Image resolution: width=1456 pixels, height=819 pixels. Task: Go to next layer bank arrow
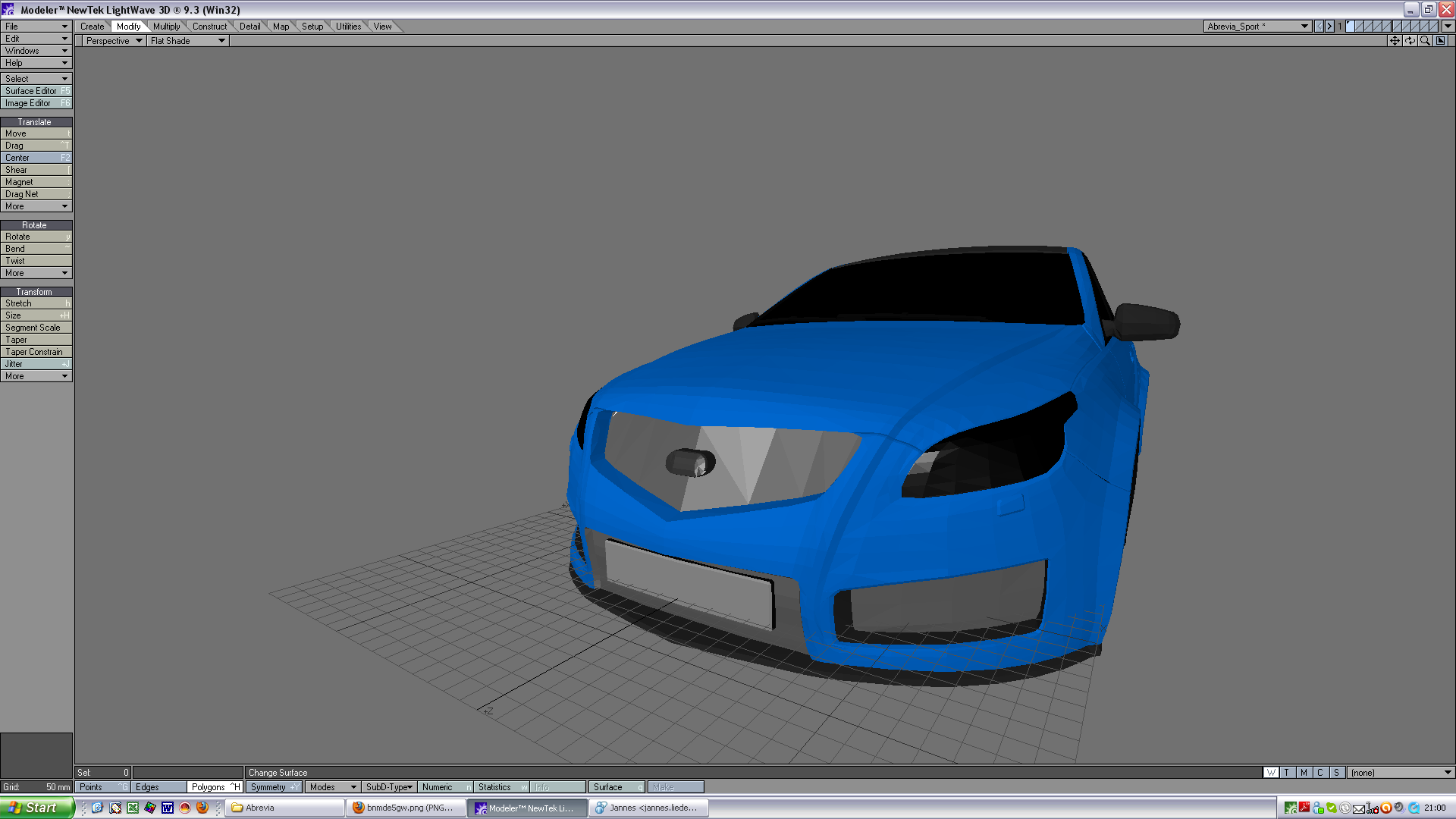pyautogui.click(x=1329, y=26)
